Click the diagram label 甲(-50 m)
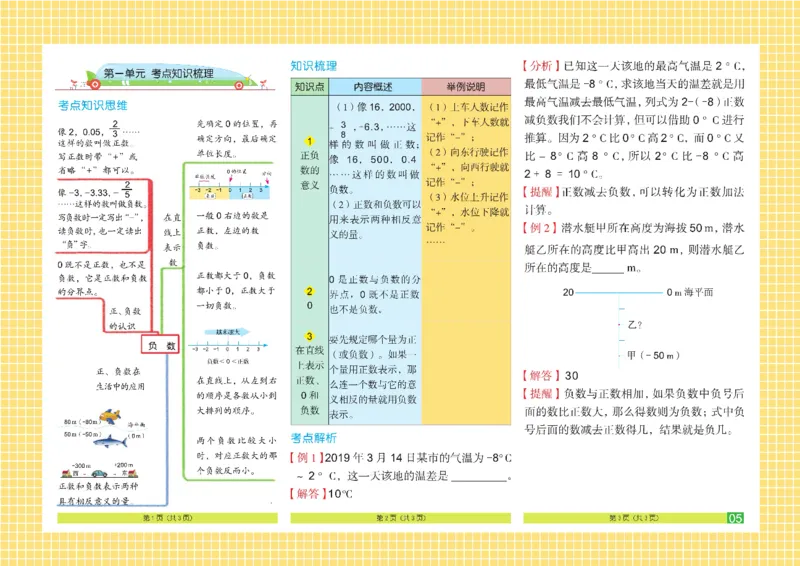The width and height of the screenshot is (800, 566). tap(654, 355)
